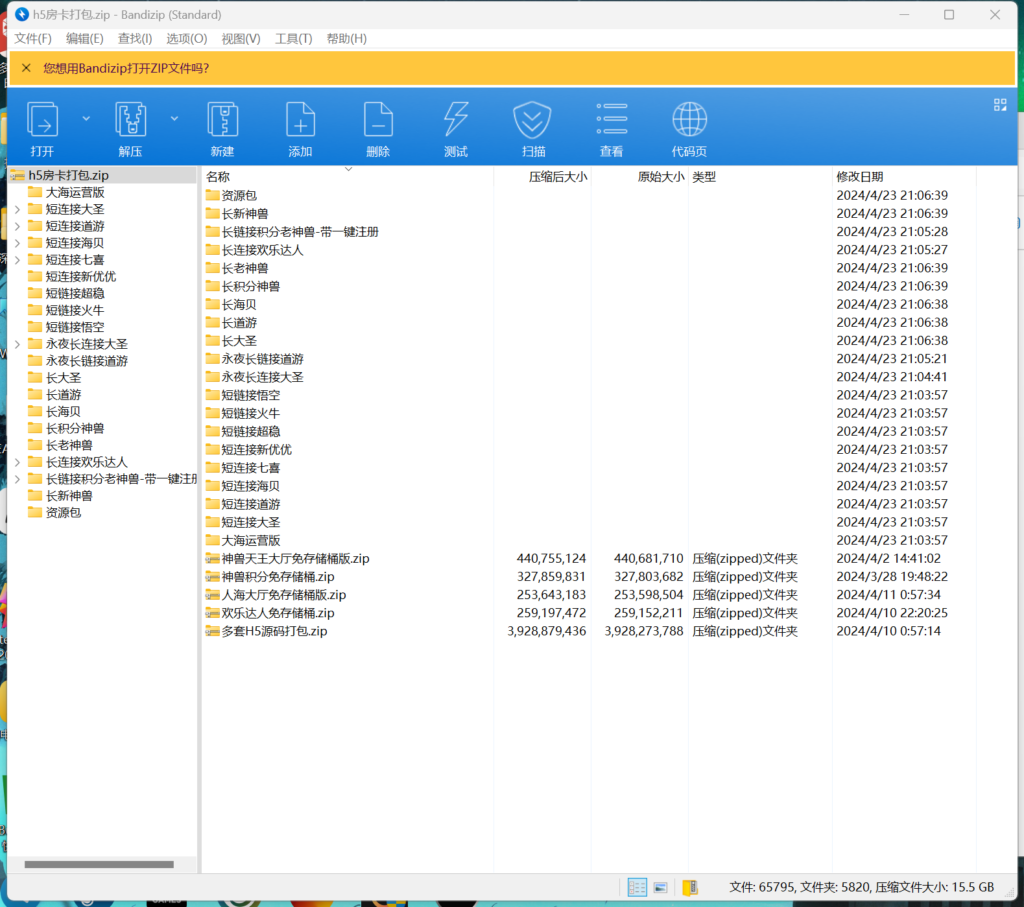Dismiss the yellow ZIP association prompt
This screenshot has height=907, width=1024.
(26, 68)
